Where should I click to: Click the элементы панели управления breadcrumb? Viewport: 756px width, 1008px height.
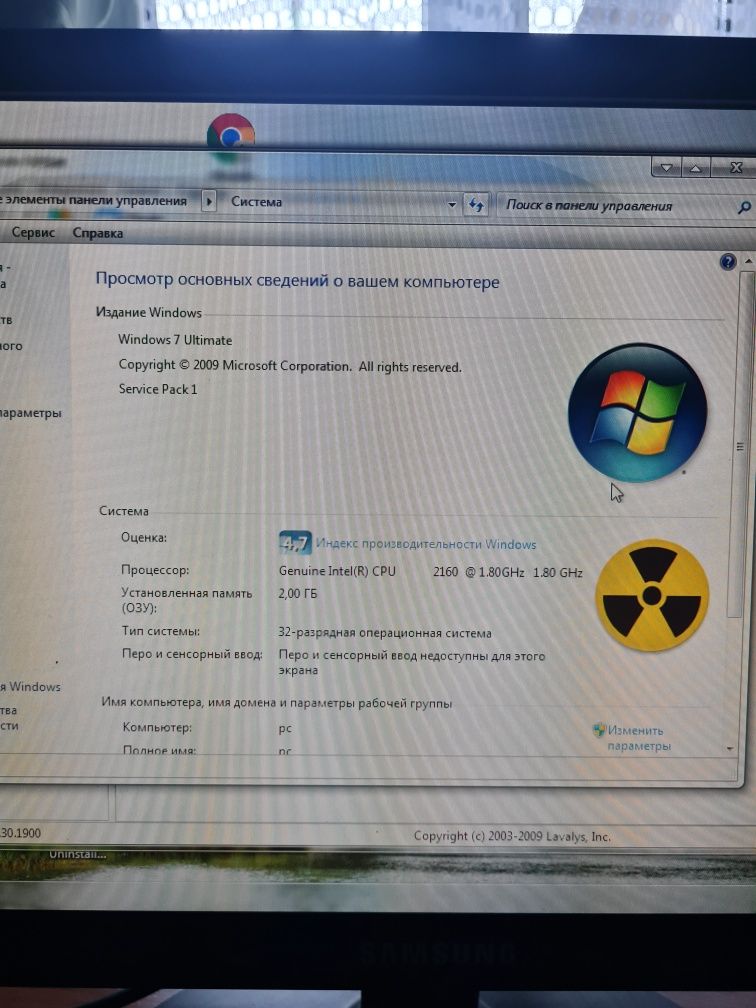tap(94, 200)
